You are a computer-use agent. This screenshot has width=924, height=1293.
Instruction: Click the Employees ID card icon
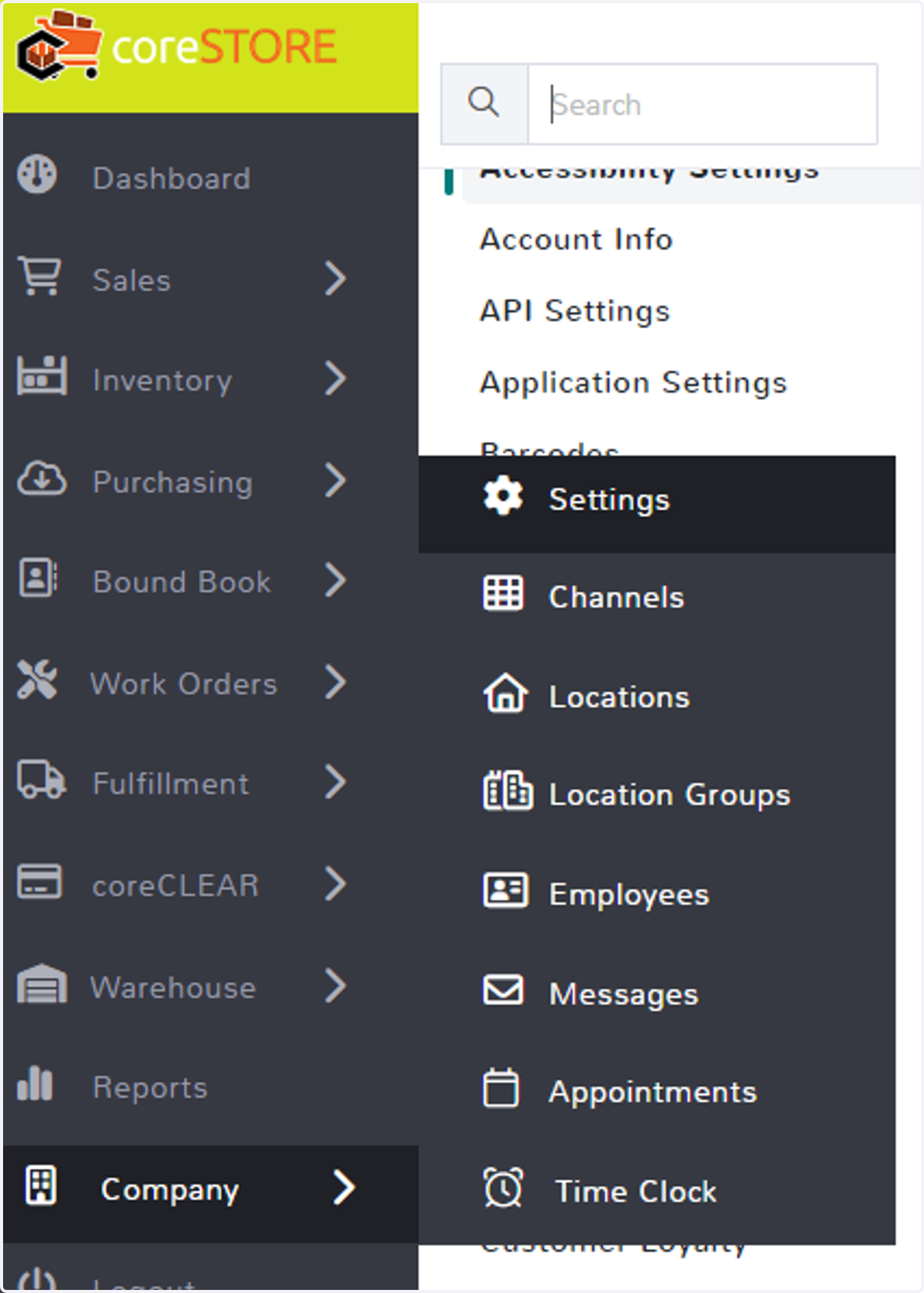pyautogui.click(x=505, y=890)
